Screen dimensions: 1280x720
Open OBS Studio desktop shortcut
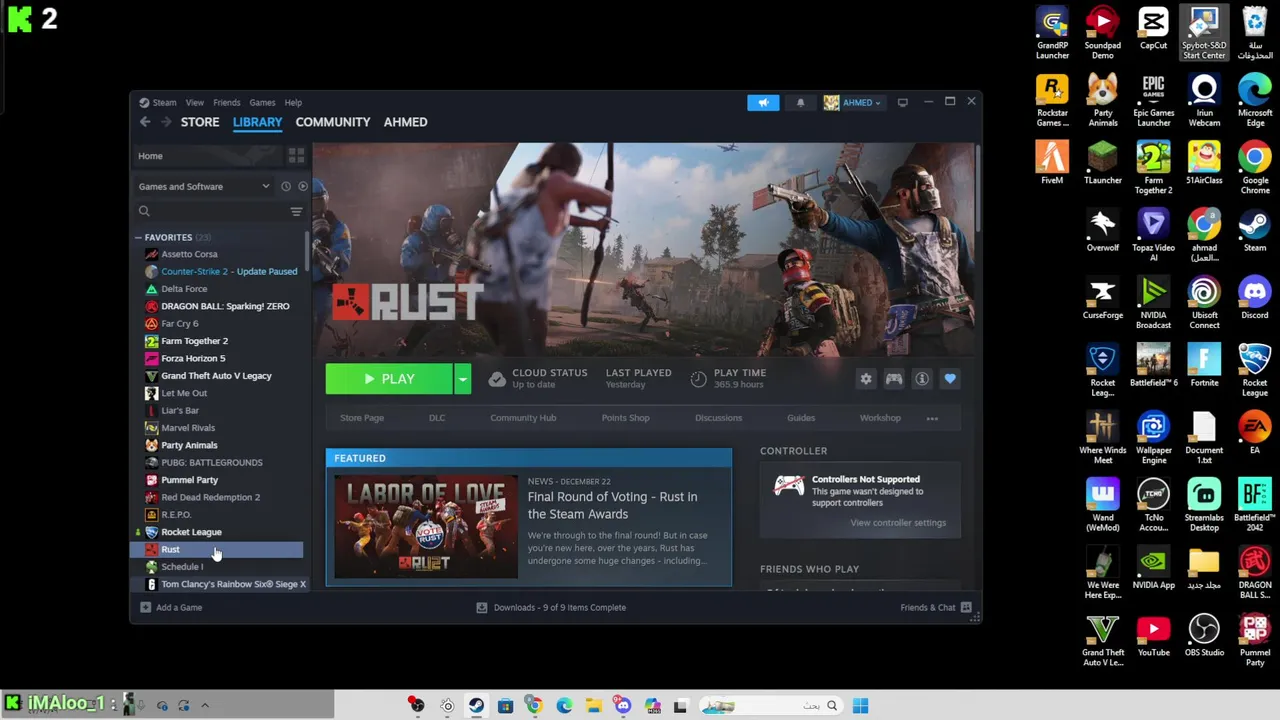click(1204, 635)
